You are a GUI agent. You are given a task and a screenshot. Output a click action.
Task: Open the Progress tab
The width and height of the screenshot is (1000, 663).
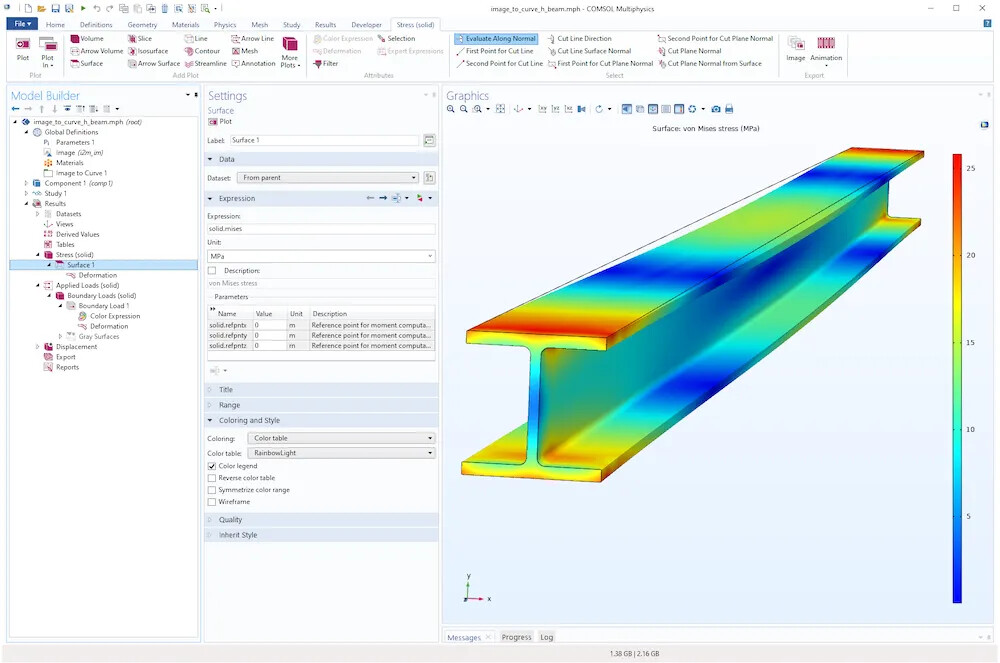coord(516,637)
